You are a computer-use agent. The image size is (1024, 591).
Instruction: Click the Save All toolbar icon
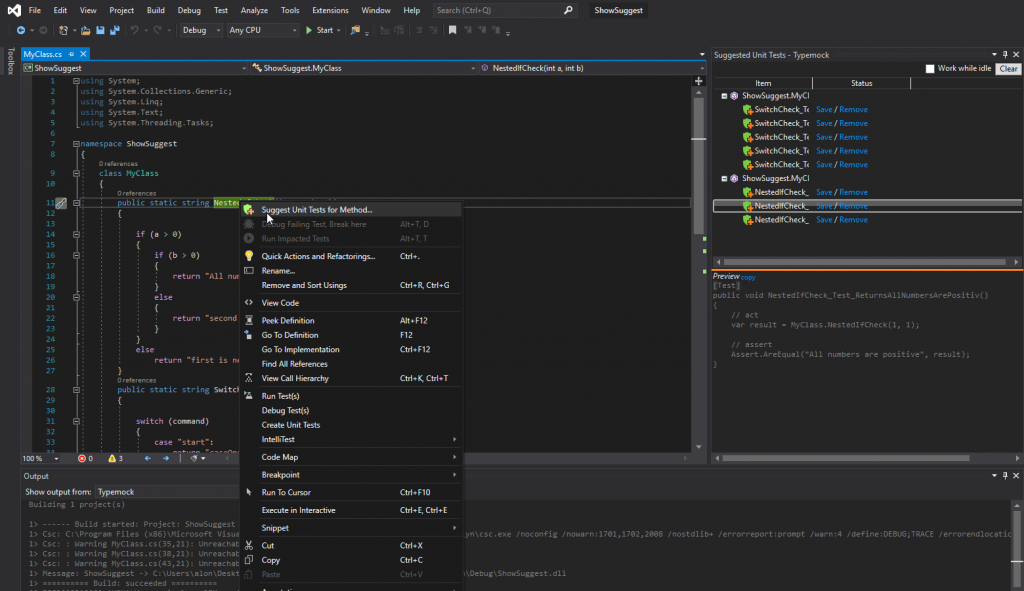[x=116, y=30]
